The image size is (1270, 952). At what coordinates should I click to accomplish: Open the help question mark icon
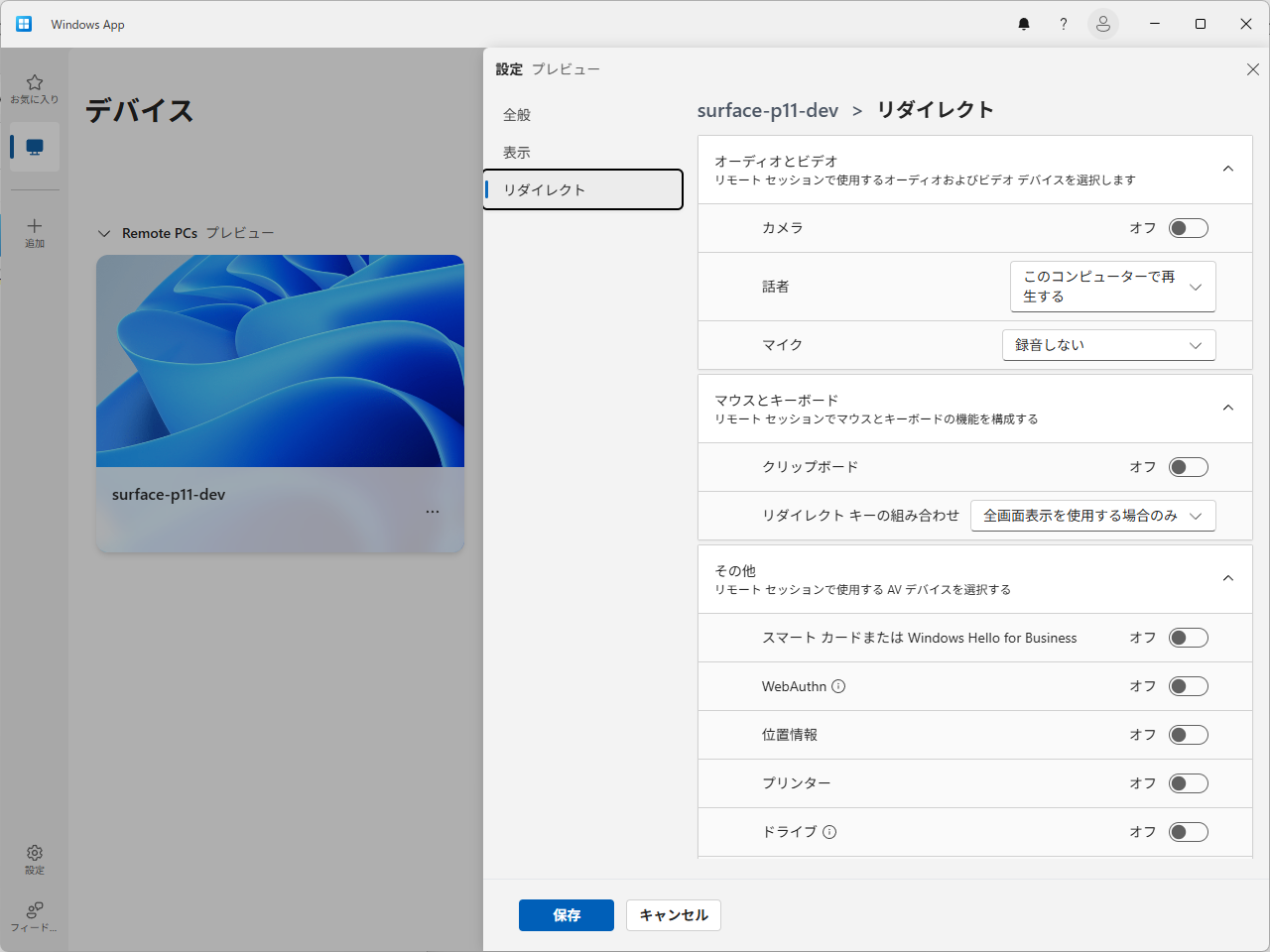[x=1064, y=24]
